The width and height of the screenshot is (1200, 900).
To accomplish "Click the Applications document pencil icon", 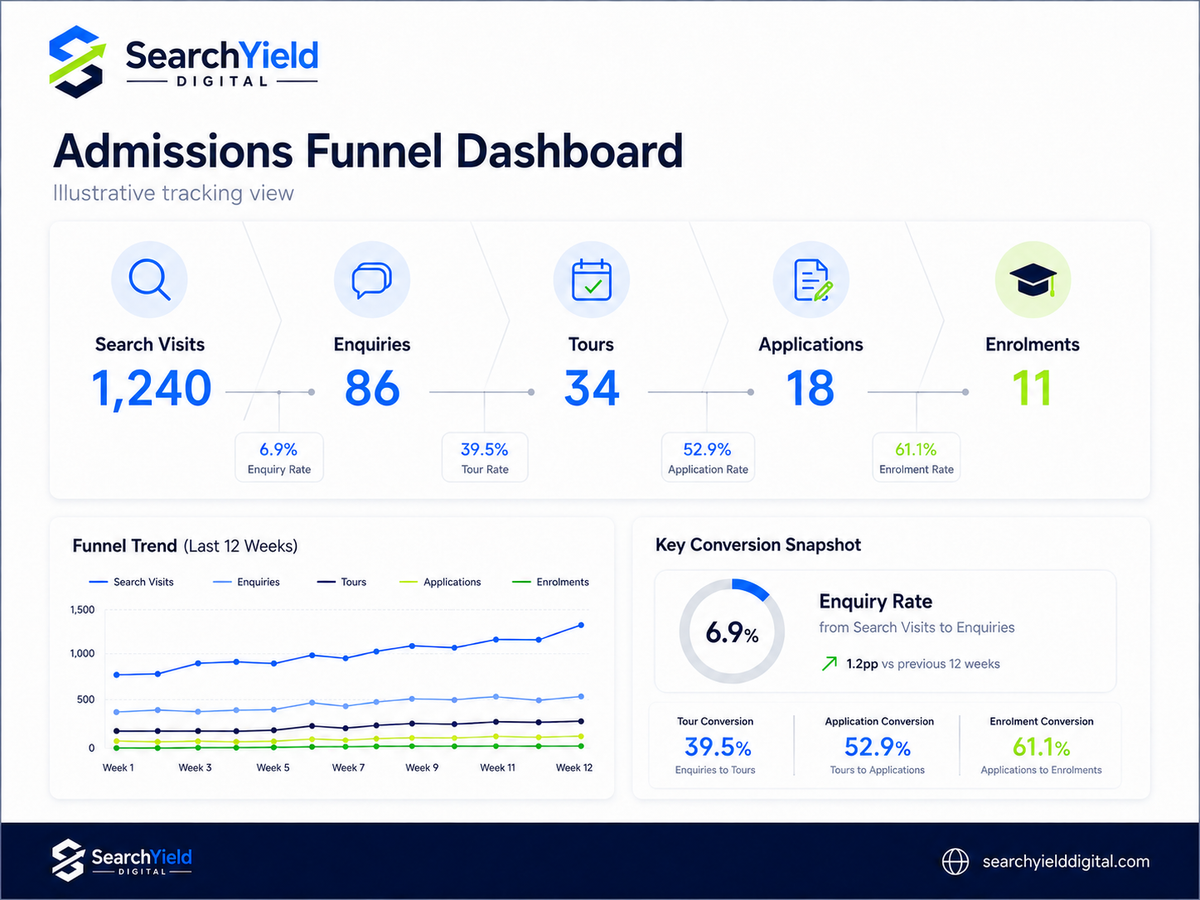I will [x=811, y=279].
